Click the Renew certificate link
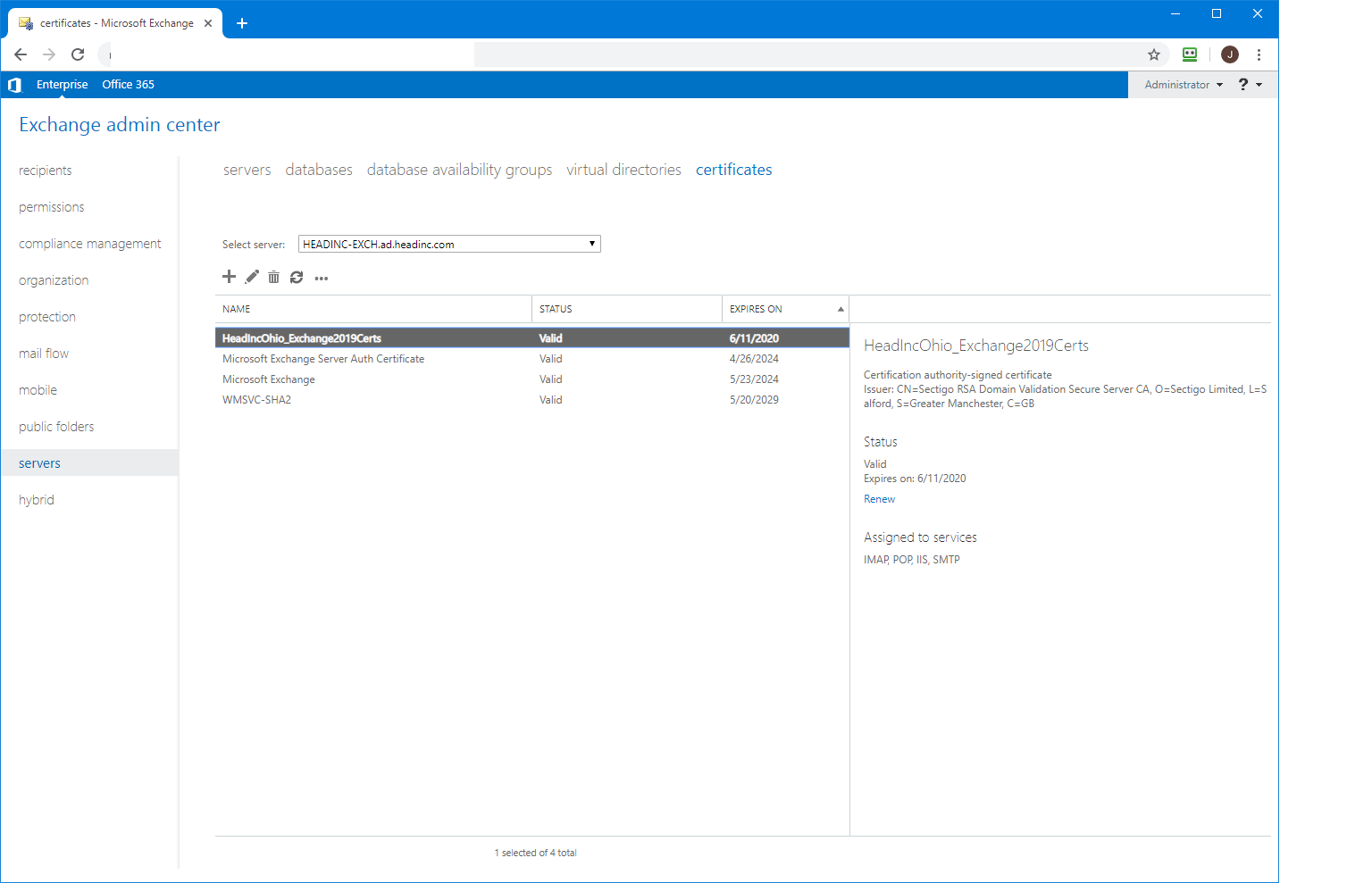The height and width of the screenshot is (883, 1372). coord(879,499)
